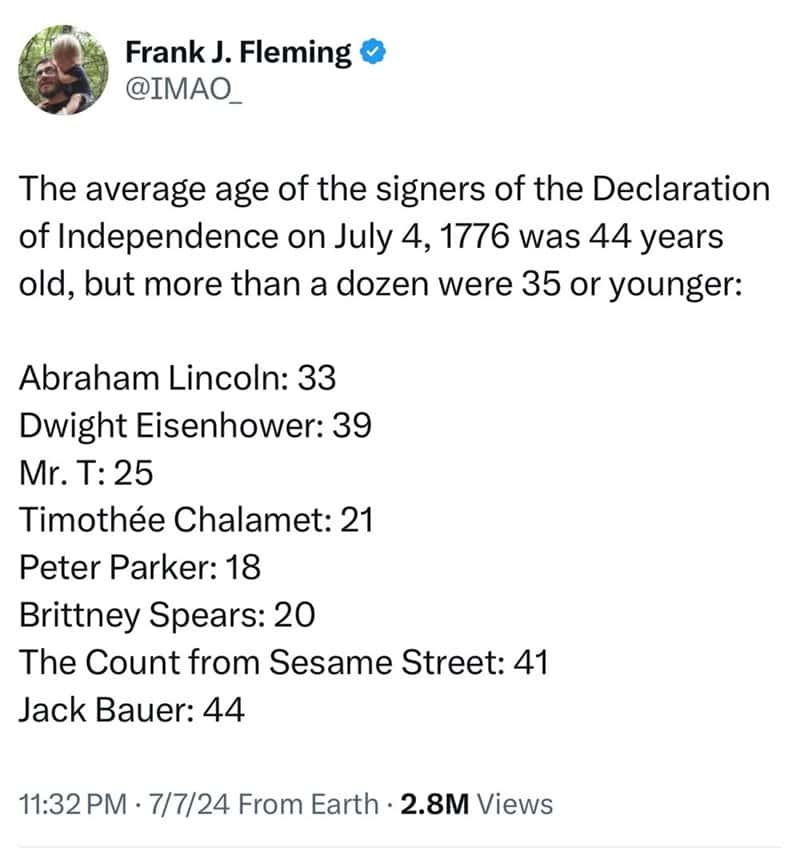The width and height of the screenshot is (800, 856).
Task: Click the tweet's first line about average age
Action: click(x=395, y=189)
